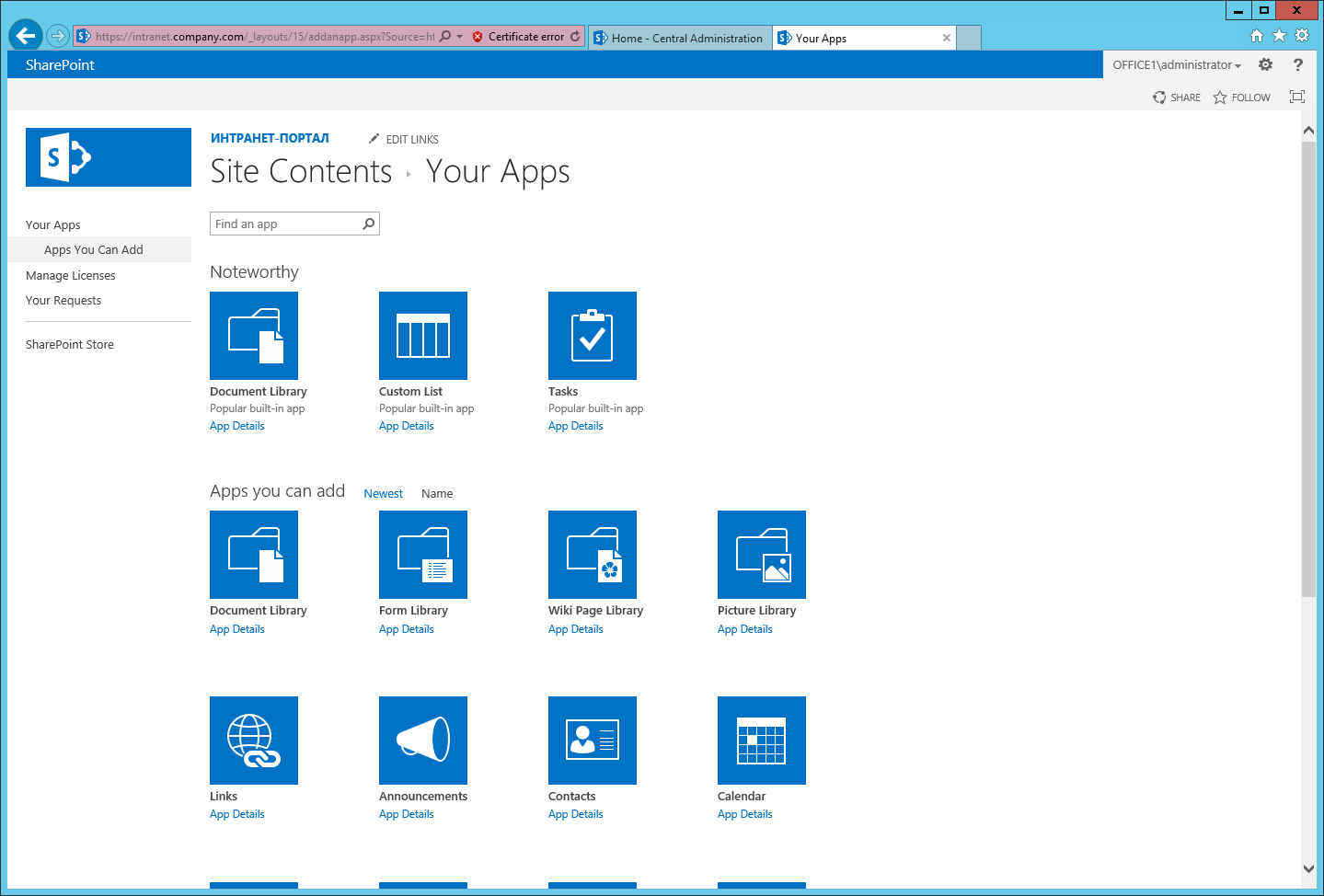Select the Contacts app tile
This screenshot has height=896, width=1324.
(593, 741)
